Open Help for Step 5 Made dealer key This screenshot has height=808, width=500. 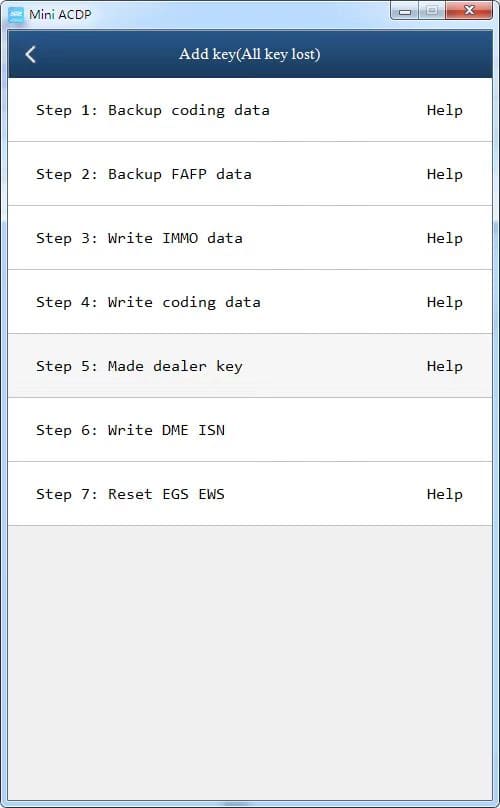click(x=444, y=366)
